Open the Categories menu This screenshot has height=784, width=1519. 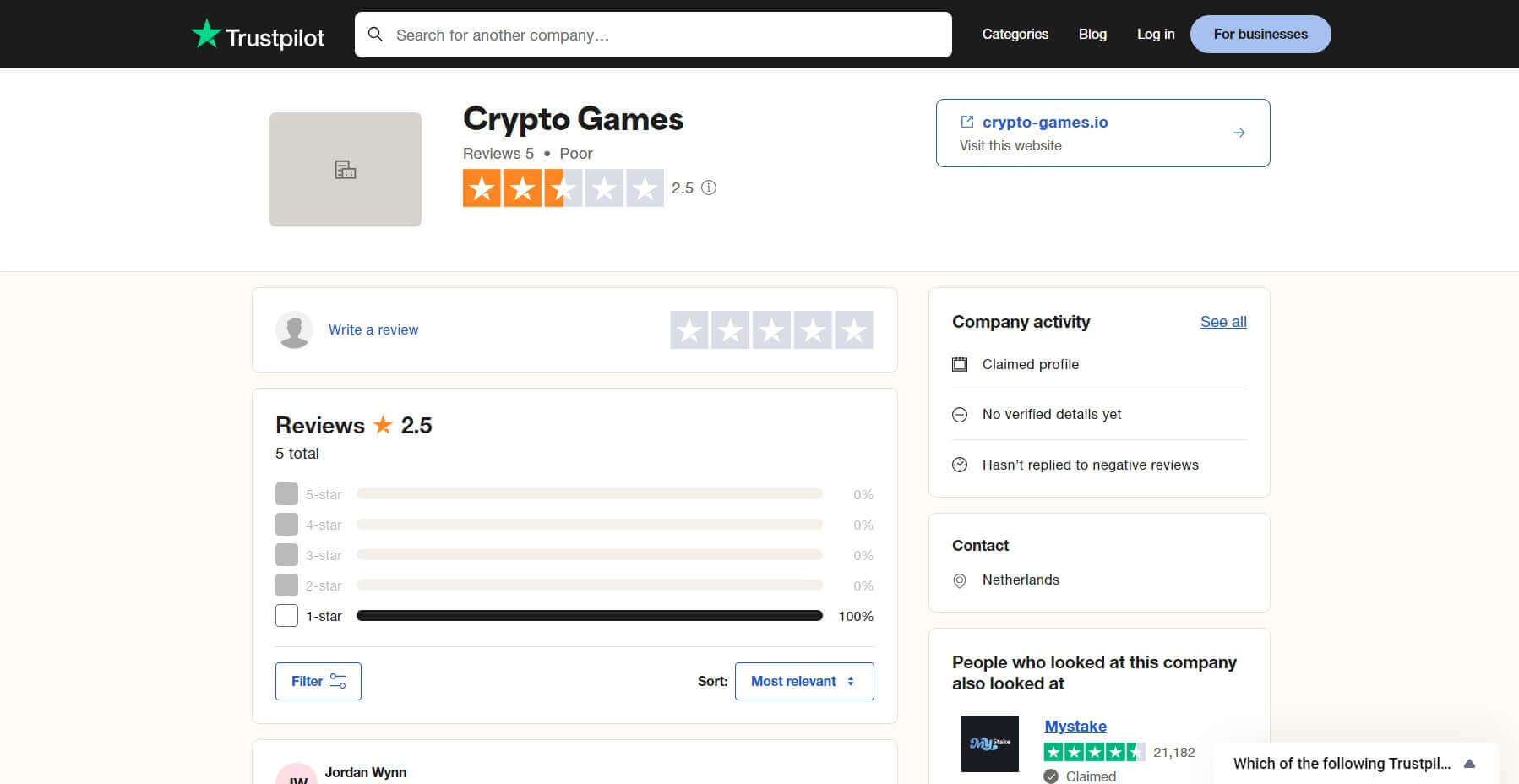point(1015,34)
